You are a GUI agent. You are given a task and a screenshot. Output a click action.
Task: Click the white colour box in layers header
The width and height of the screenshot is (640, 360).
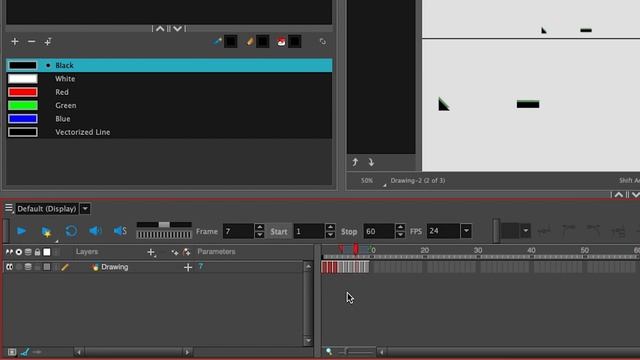coord(47,252)
